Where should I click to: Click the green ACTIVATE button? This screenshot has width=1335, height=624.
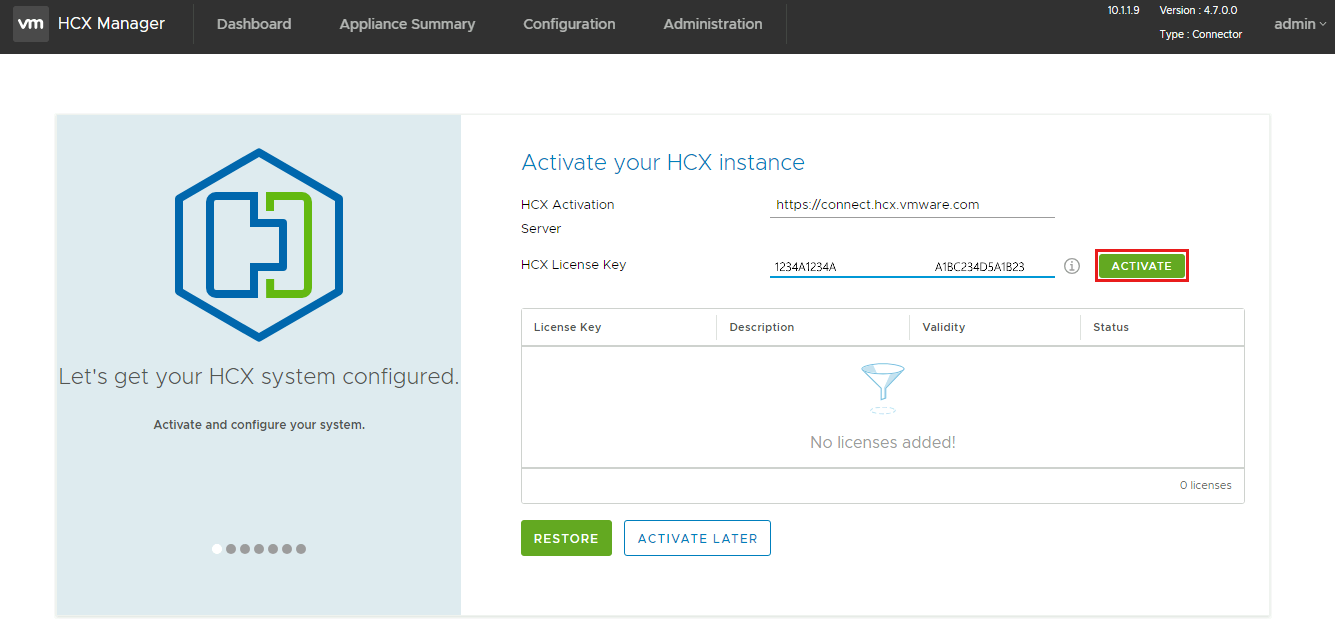[1141, 266]
